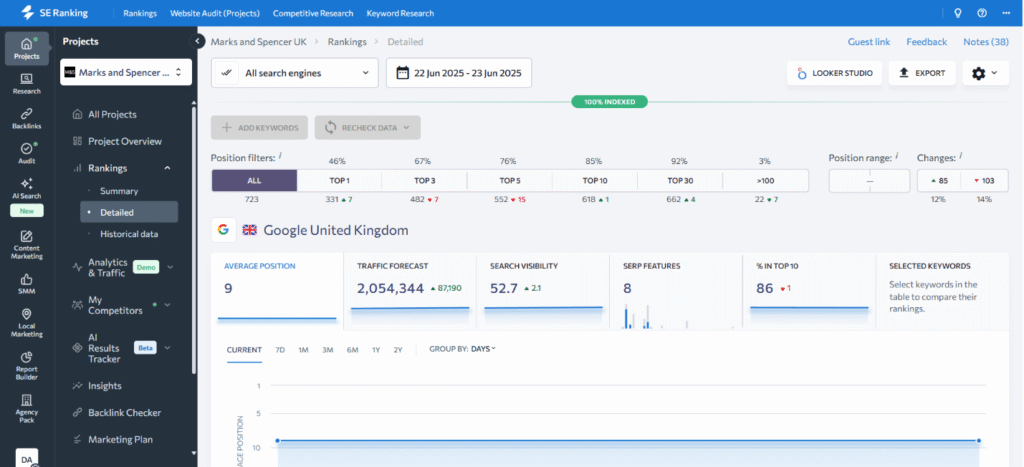This screenshot has height=467, width=1024.
Task: Open the three-dots more menu in top bar
Action: 1006,13
